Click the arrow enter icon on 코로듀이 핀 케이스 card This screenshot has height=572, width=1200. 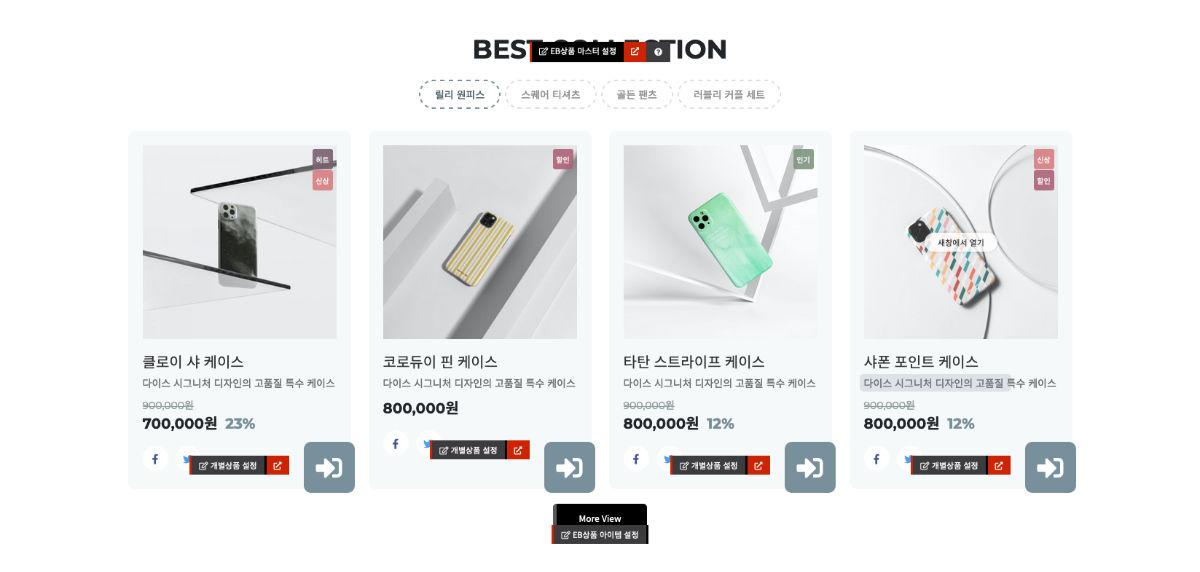(x=570, y=467)
